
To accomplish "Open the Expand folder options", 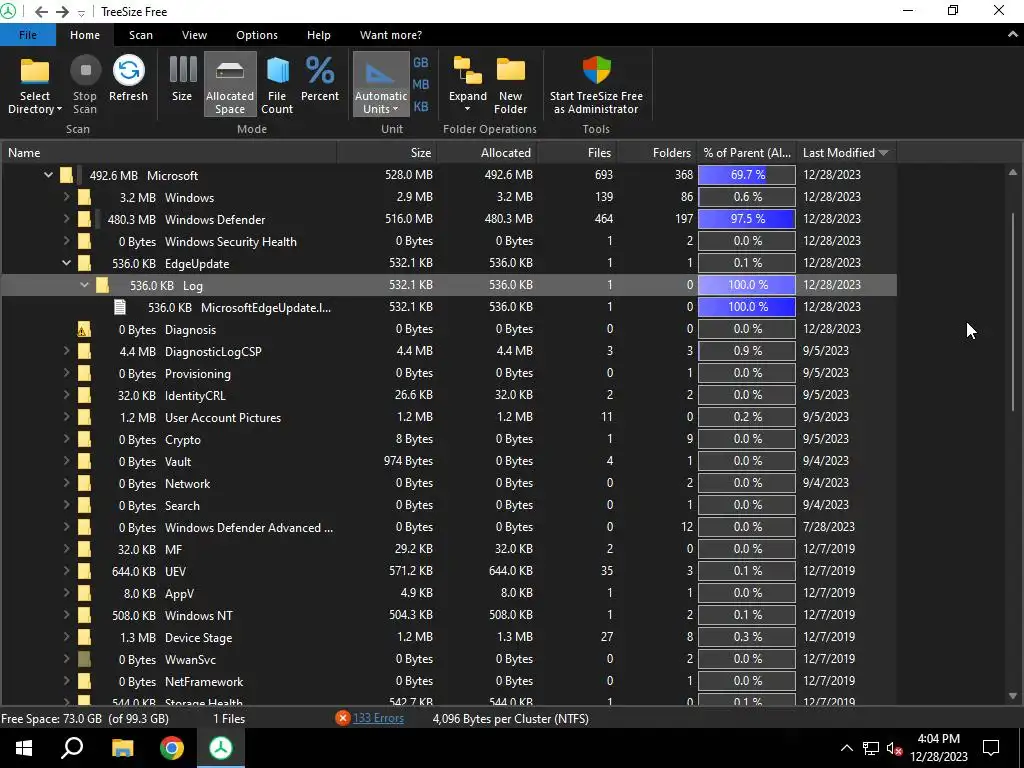I will (x=468, y=86).
